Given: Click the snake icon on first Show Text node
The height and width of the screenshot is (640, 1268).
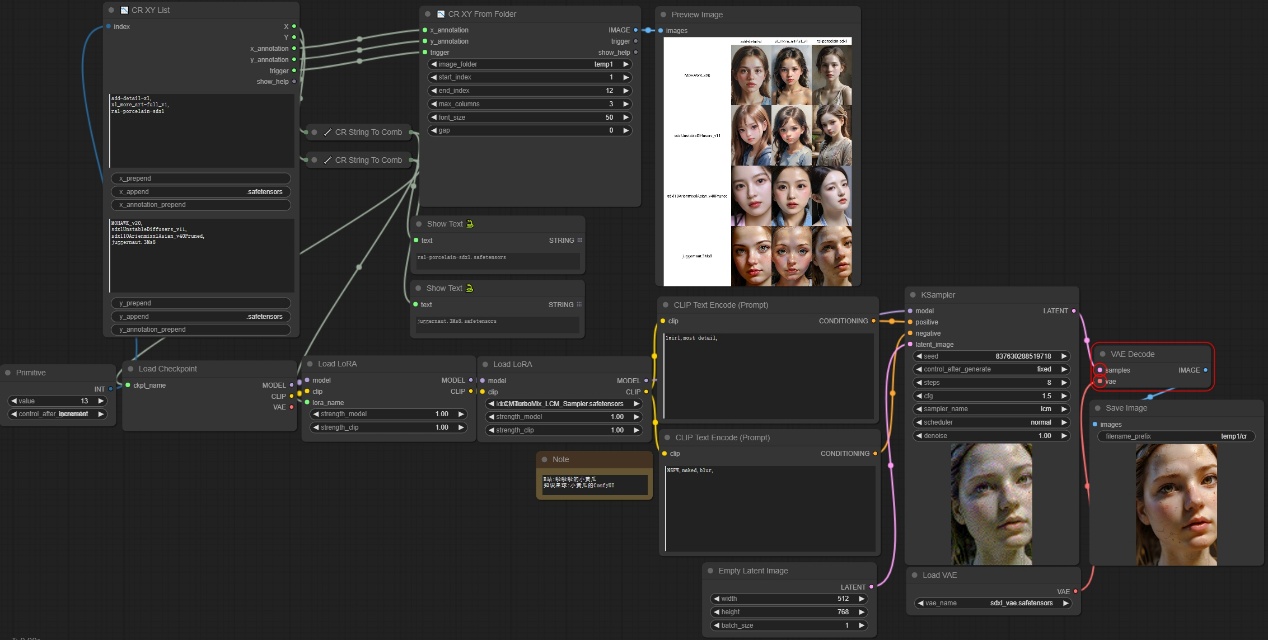Looking at the screenshot, I should 469,224.
